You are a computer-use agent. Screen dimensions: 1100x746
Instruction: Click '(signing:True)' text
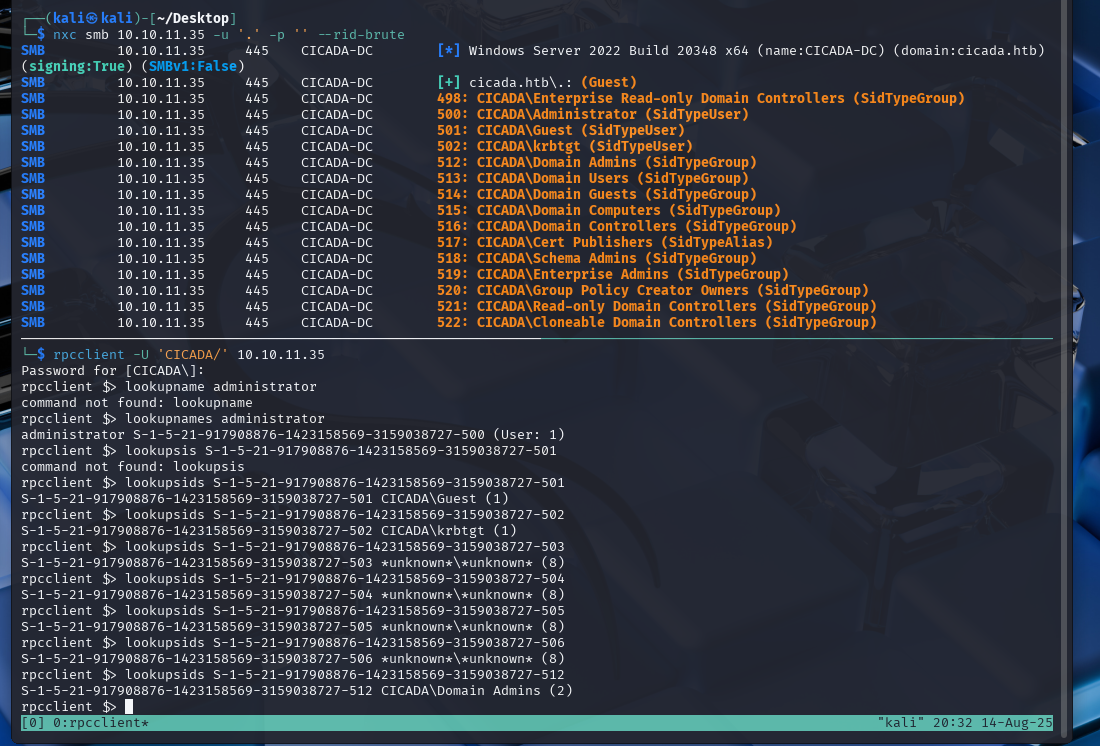click(x=77, y=66)
